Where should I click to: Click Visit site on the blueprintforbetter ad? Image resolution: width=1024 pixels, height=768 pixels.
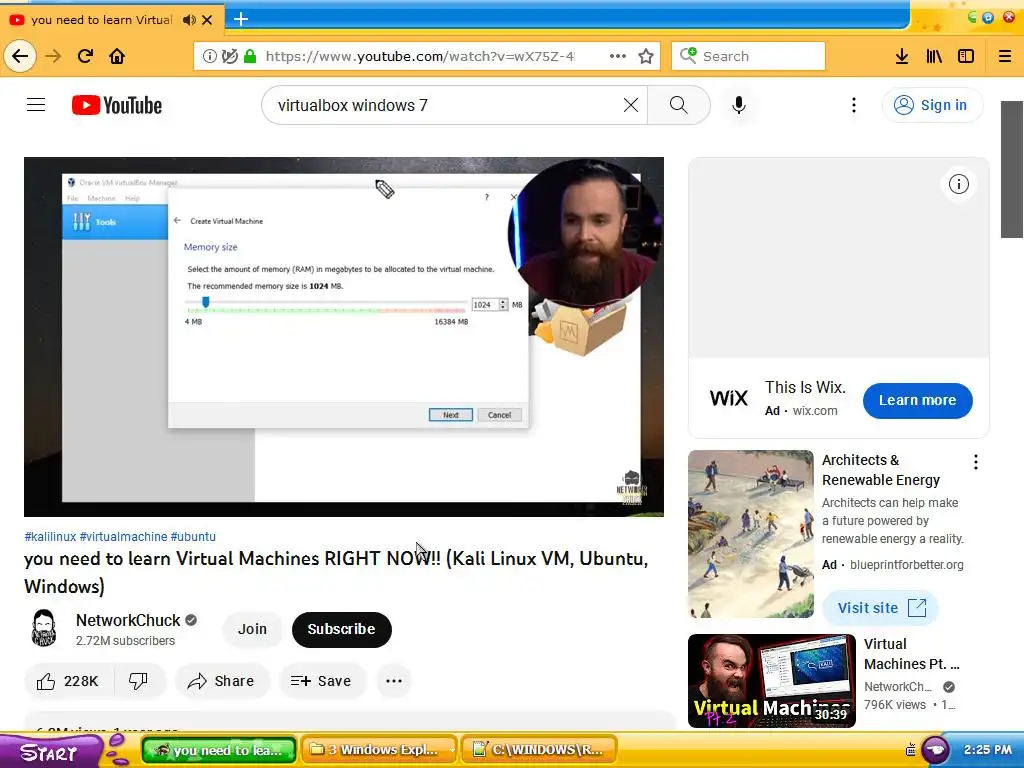[x=881, y=608]
